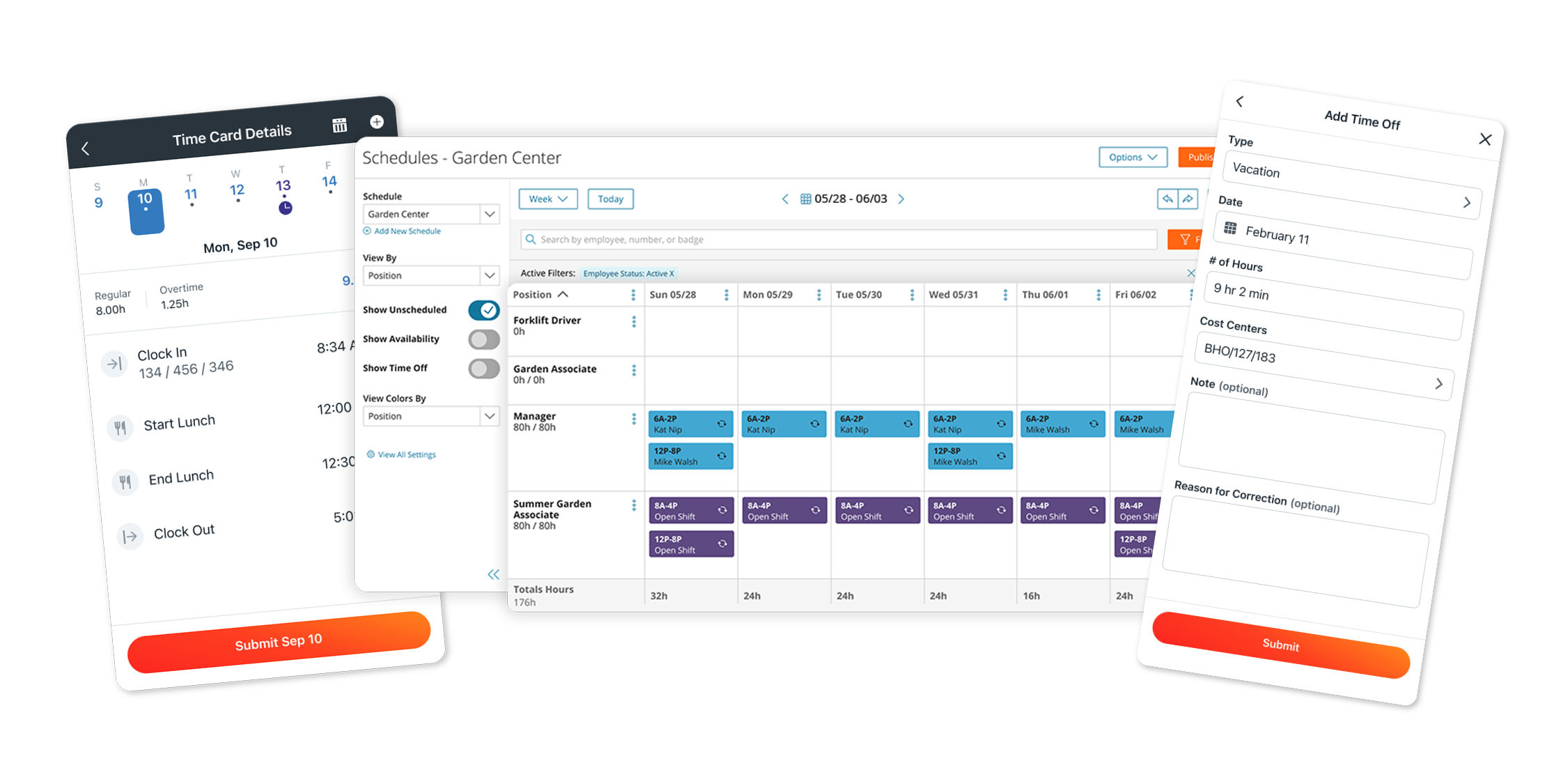Collapse the schedule side panel double-chevron
The width and height of the screenshot is (1568, 784).
click(493, 574)
